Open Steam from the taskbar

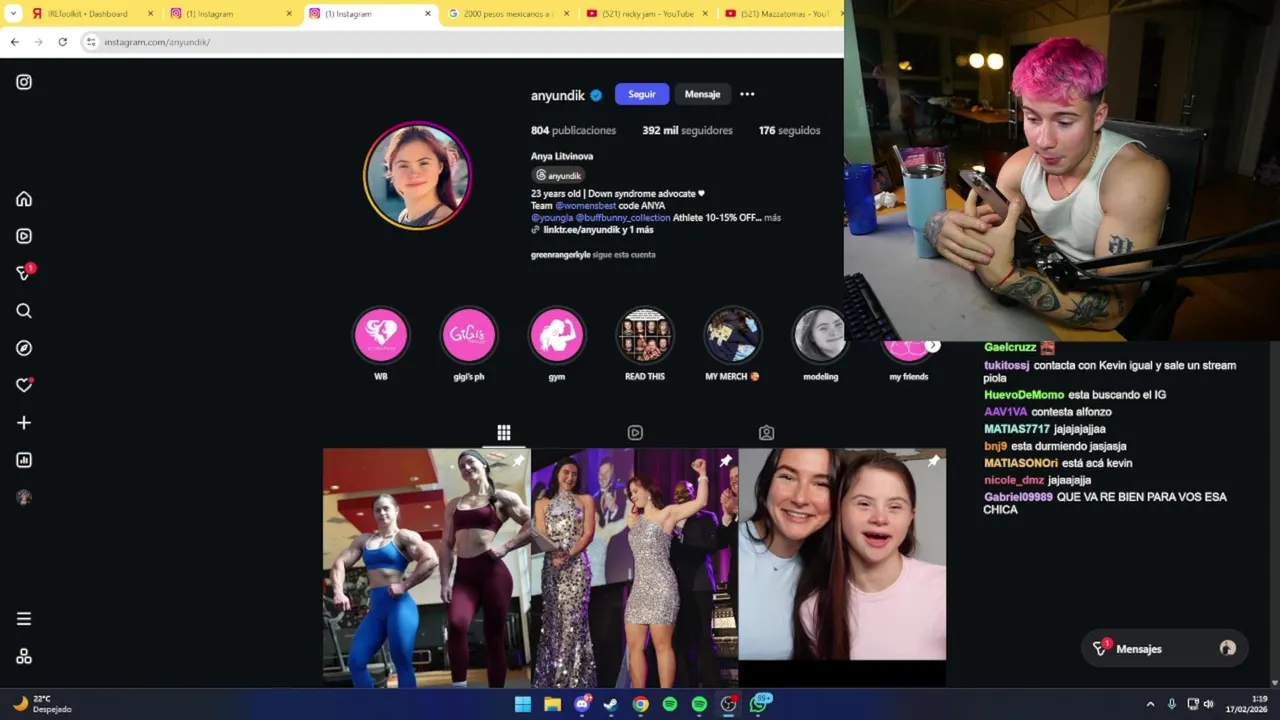[611, 704]
